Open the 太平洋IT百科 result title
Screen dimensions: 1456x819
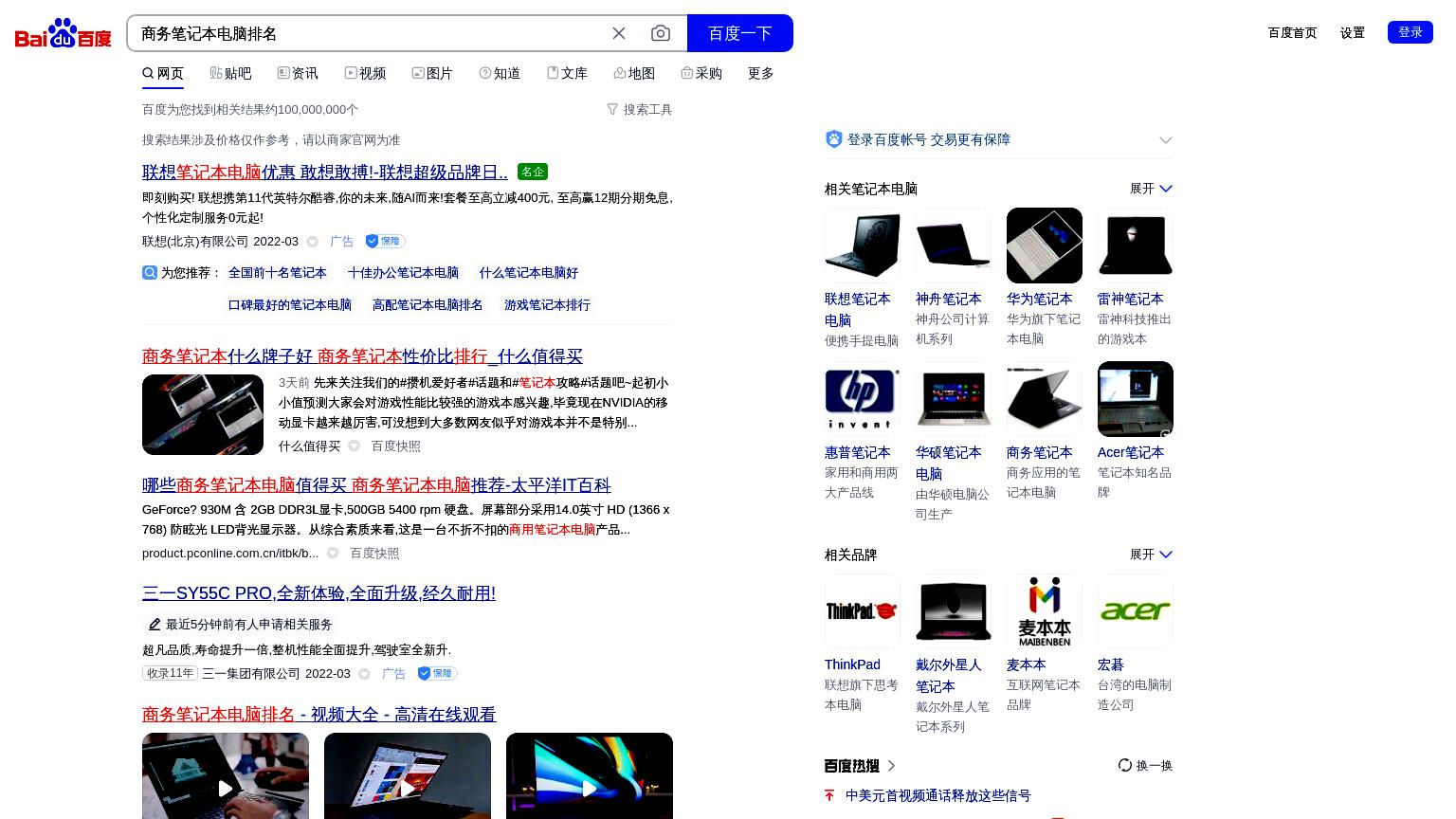coord(376,484)
